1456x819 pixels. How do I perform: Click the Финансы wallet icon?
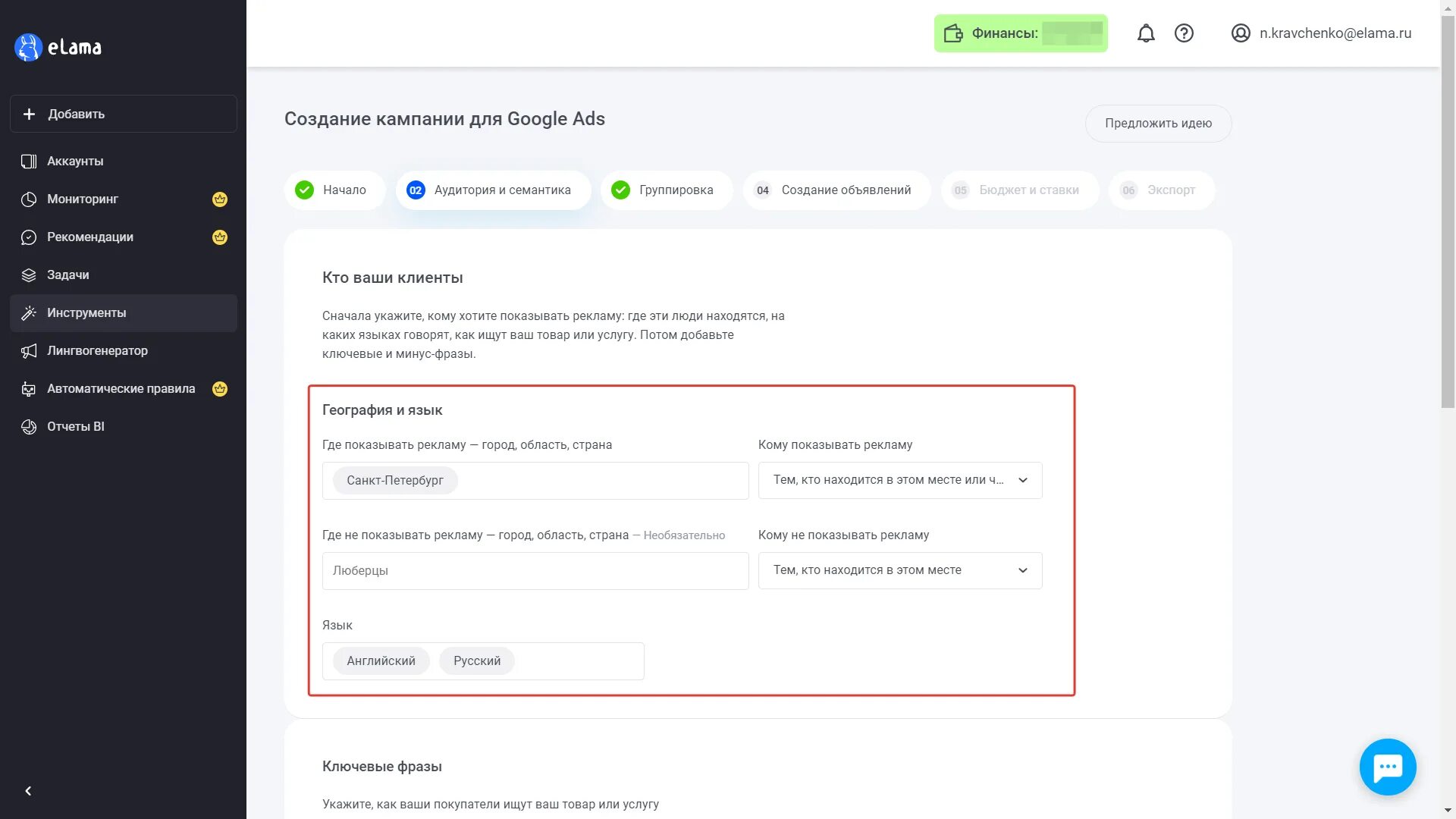tap(953, 33)
